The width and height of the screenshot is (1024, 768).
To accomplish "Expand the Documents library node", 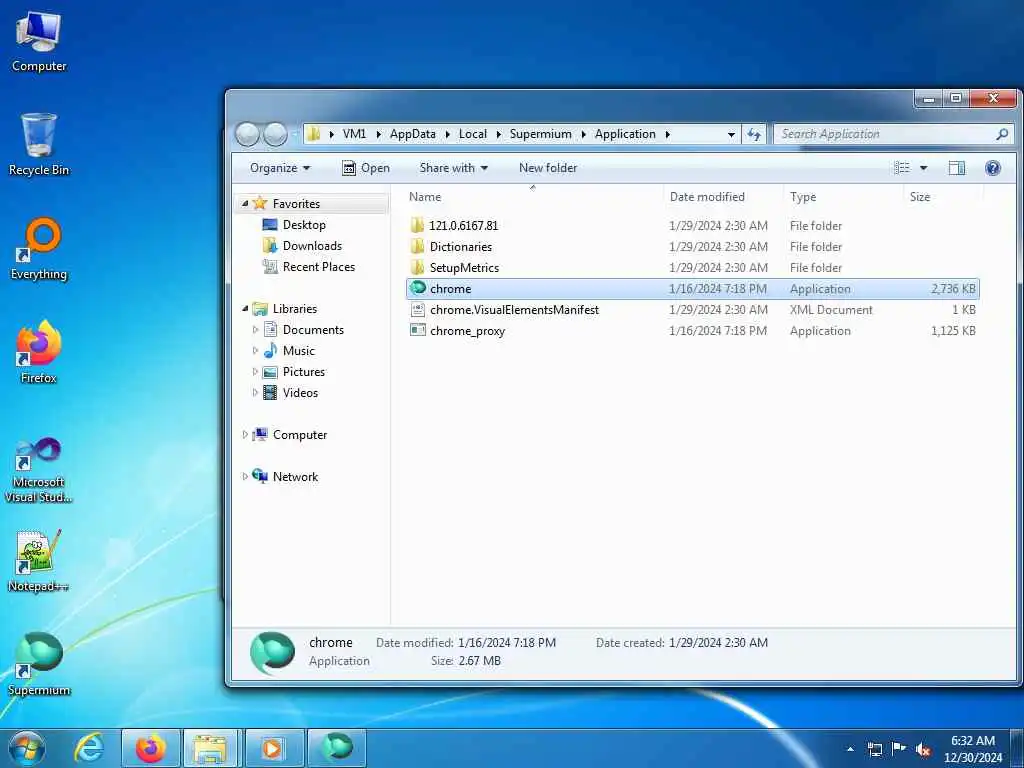I will click(255, 330).
